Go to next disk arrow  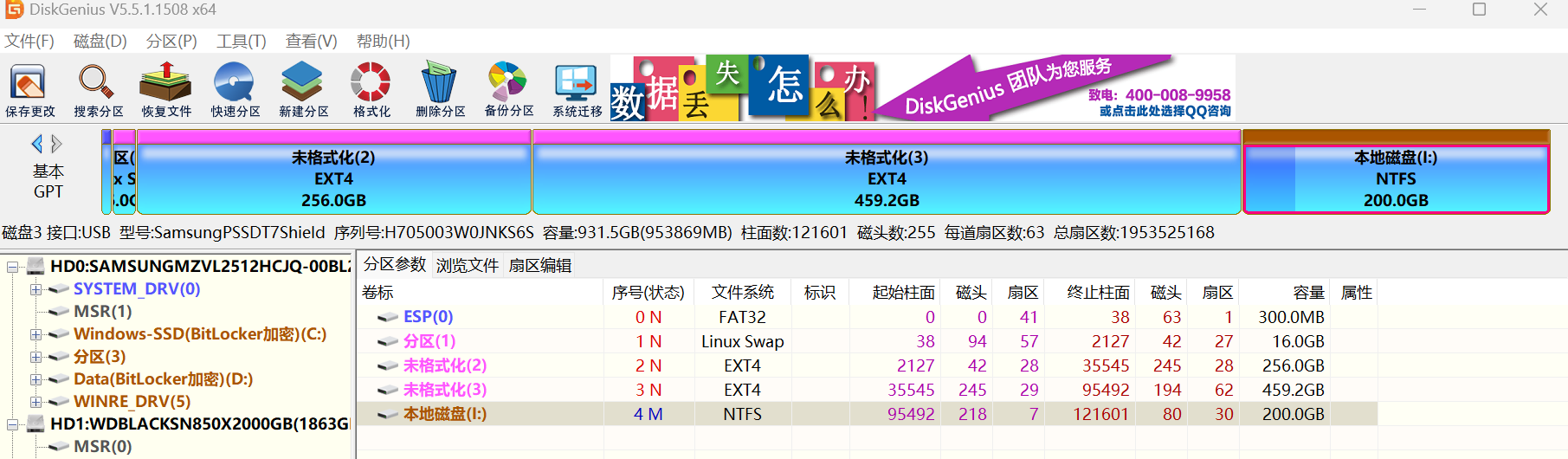point(57,144)
